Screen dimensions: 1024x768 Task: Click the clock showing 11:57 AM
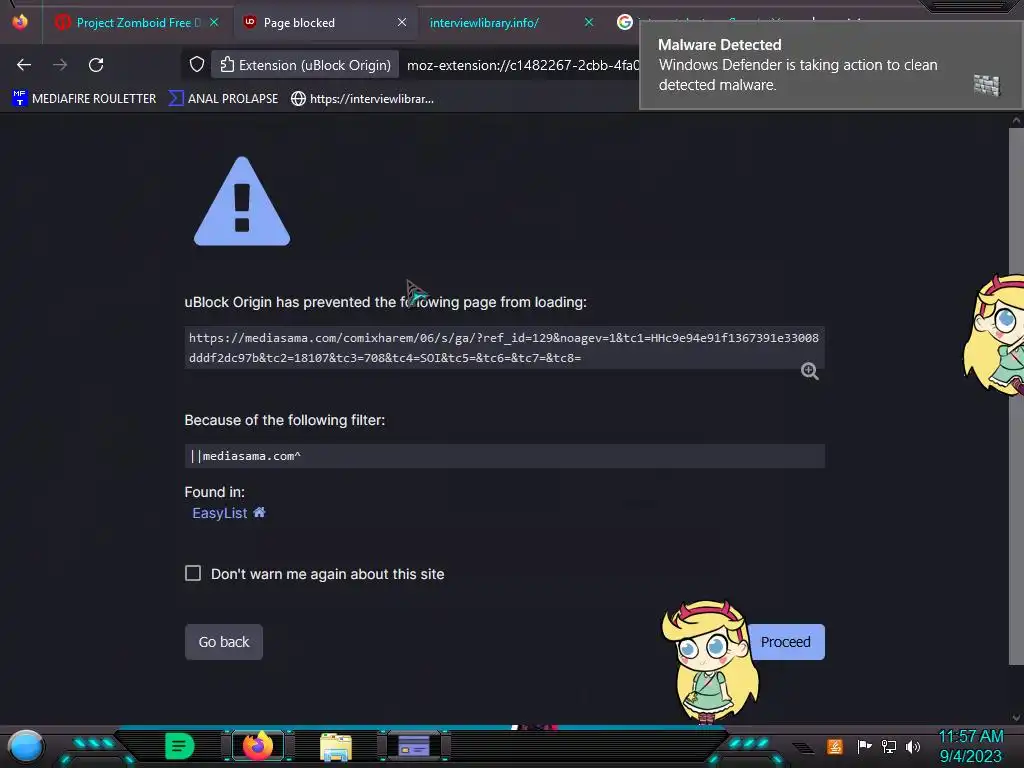(x=970, y=737)
